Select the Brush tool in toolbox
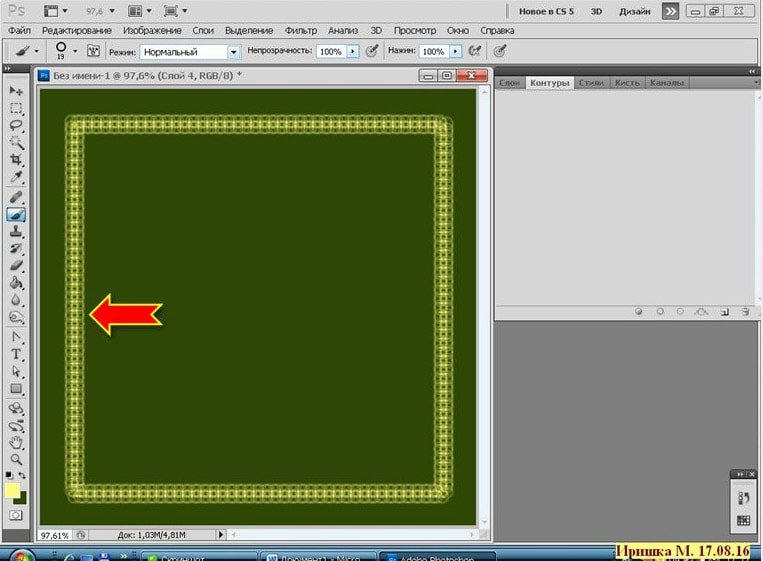 tap(16, 213)
